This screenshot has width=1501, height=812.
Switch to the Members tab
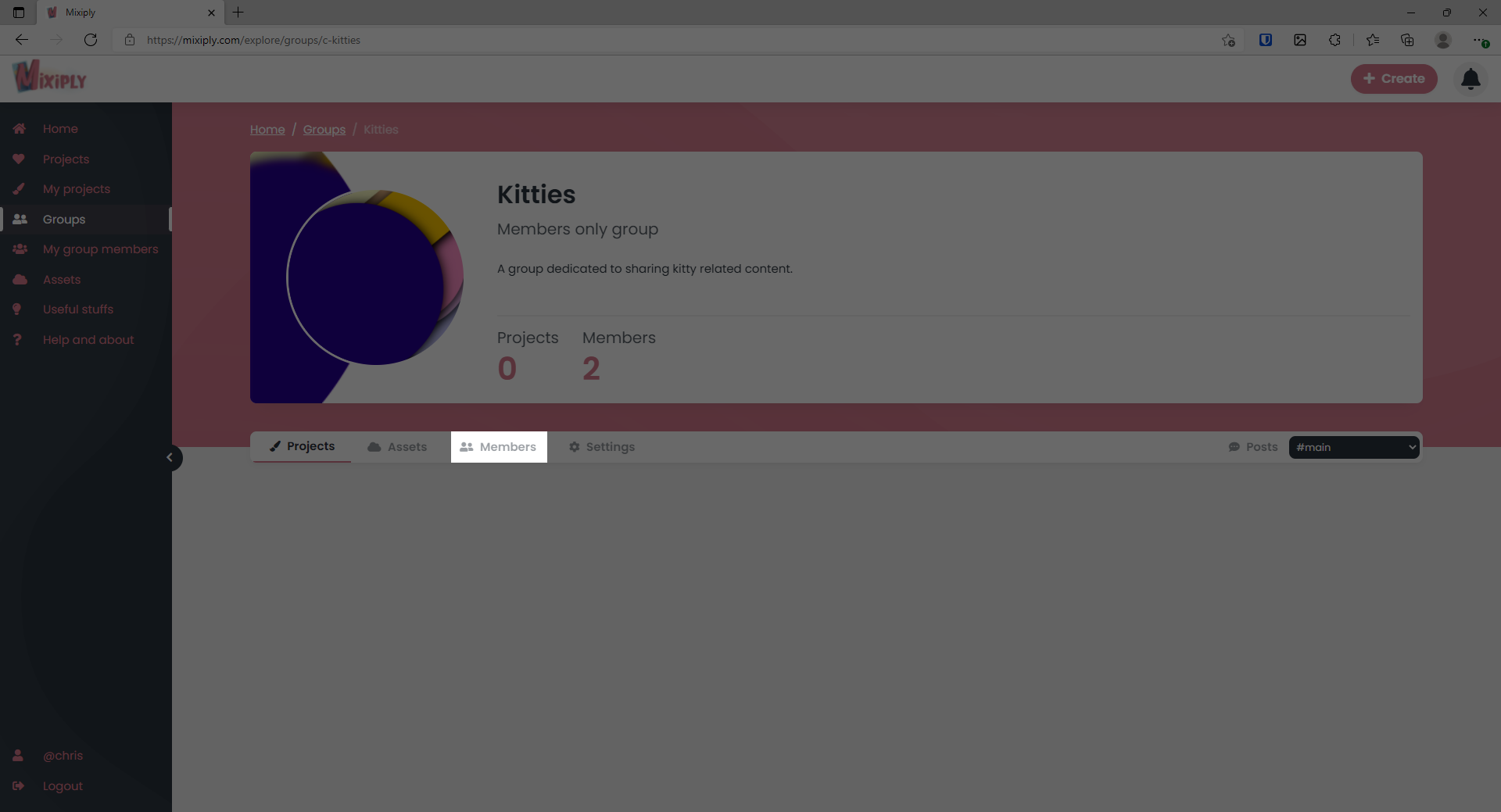click(x=499, y=447)
